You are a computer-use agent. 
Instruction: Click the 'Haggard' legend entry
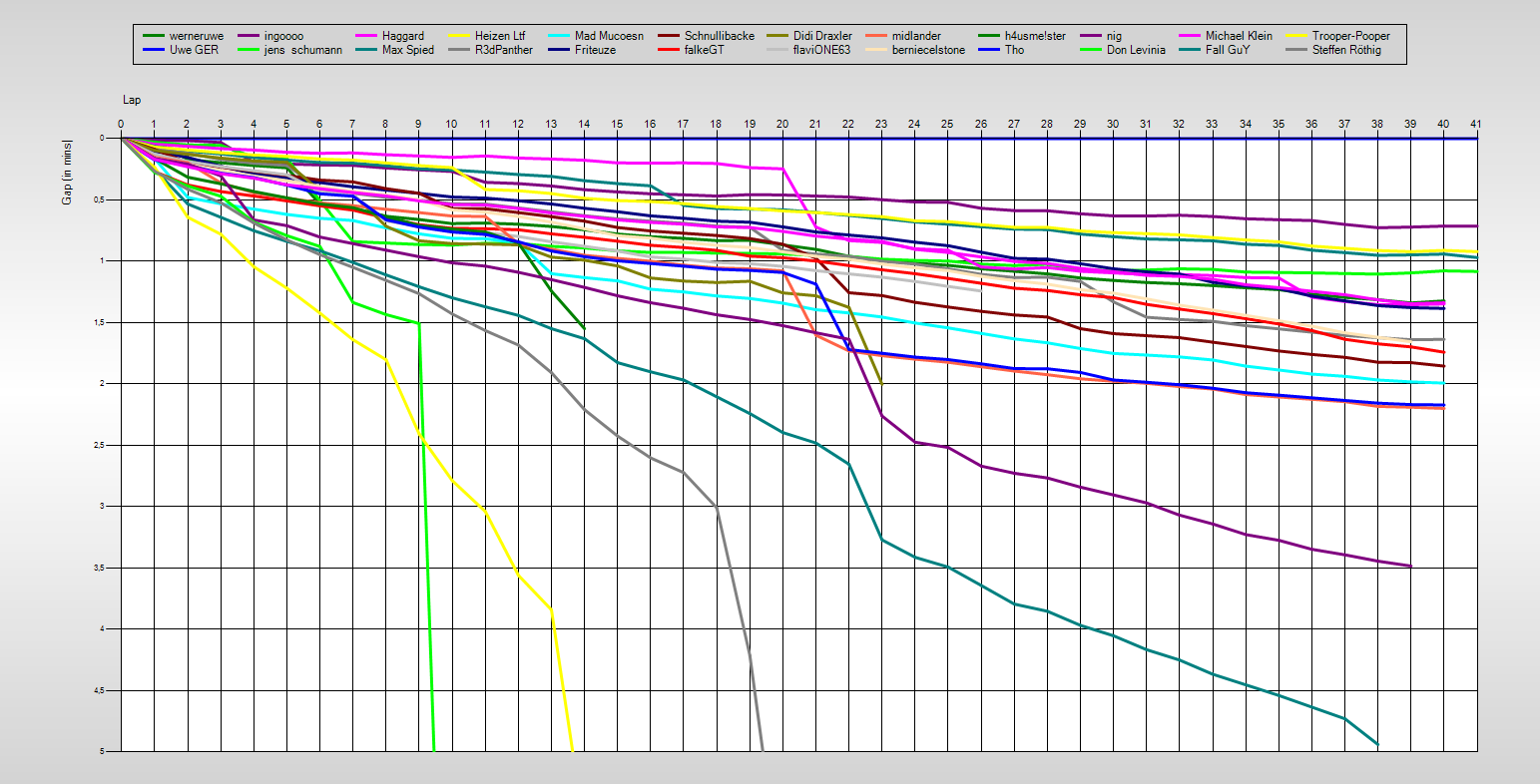tap(403, 36)
